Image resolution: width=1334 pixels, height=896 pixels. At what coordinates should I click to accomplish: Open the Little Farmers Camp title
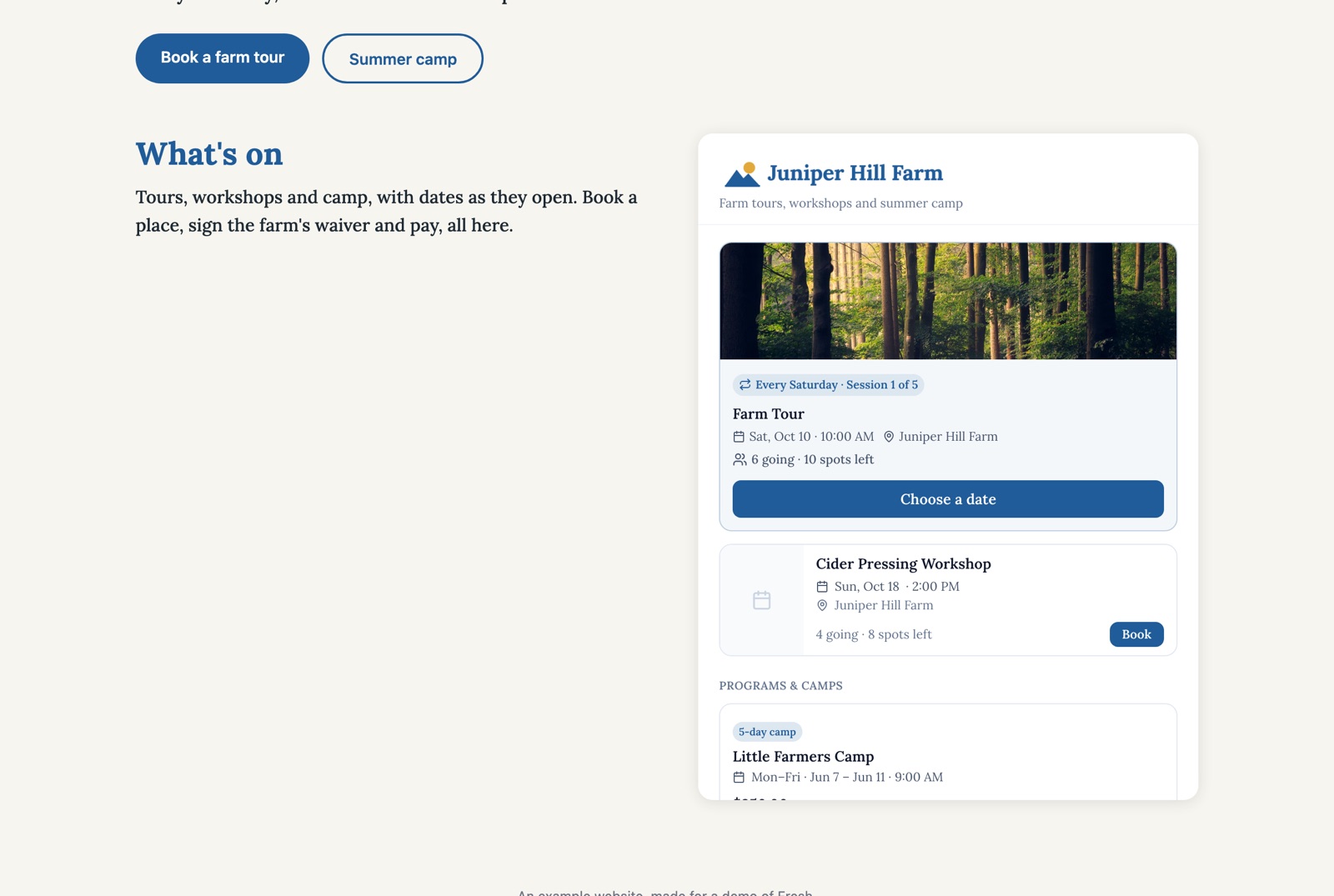coord(804,756)
